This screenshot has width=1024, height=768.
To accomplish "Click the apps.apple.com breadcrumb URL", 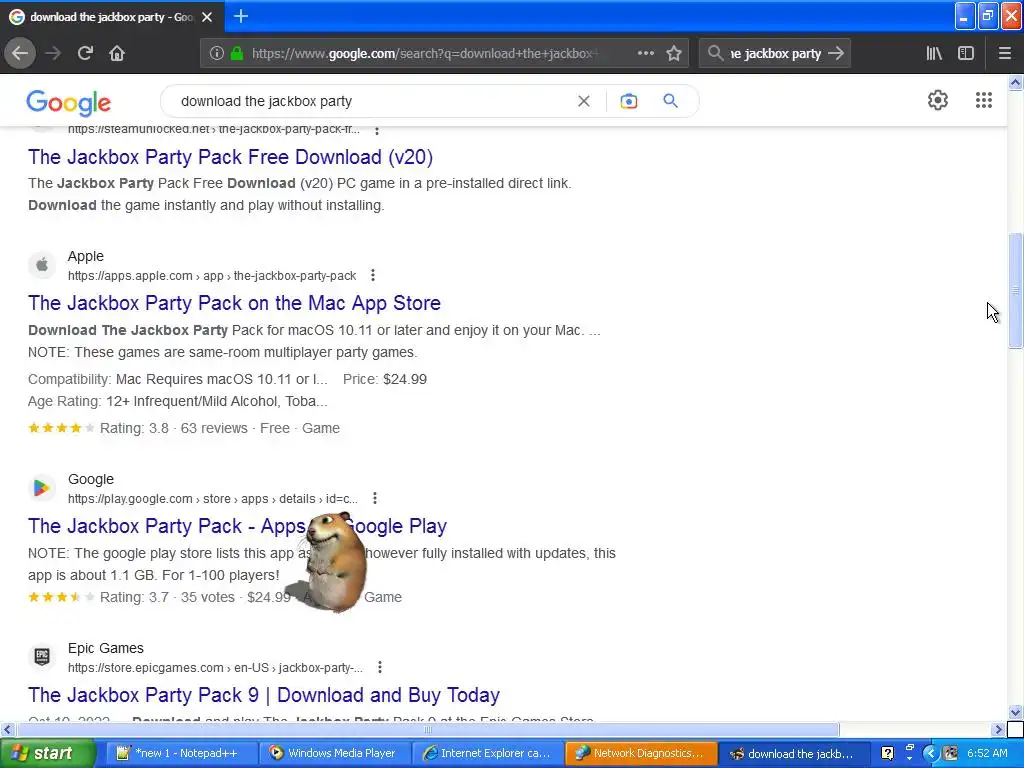I will click(212, 276).
